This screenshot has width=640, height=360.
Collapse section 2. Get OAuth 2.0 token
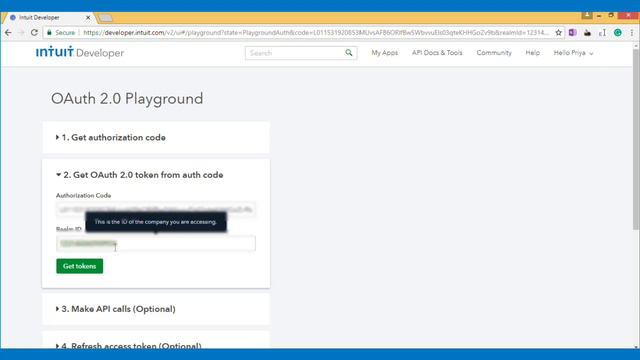(140, 175)
